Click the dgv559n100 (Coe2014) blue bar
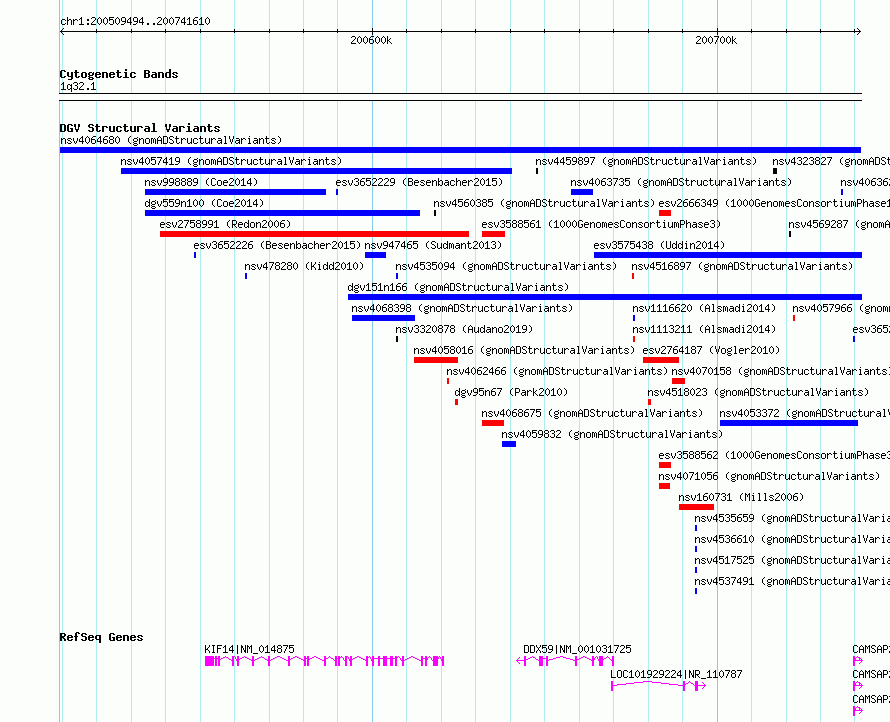Viewport: 890px width, 722px height. [282, 213]
